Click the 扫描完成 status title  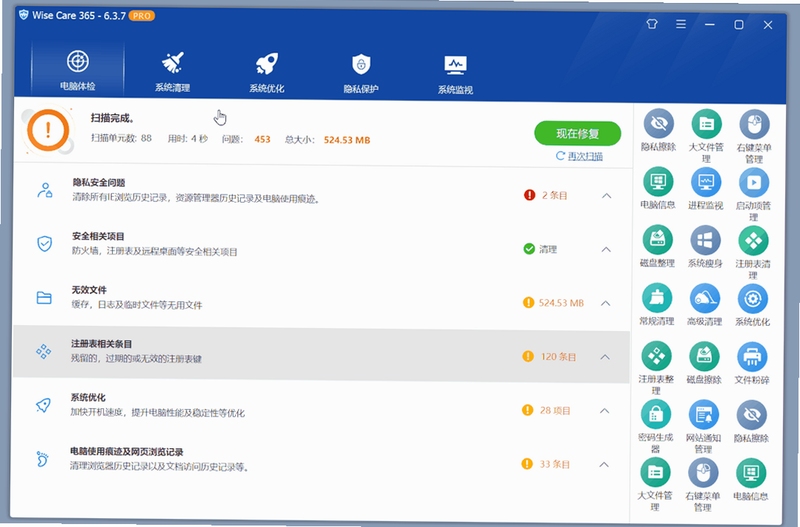[112, 118]
